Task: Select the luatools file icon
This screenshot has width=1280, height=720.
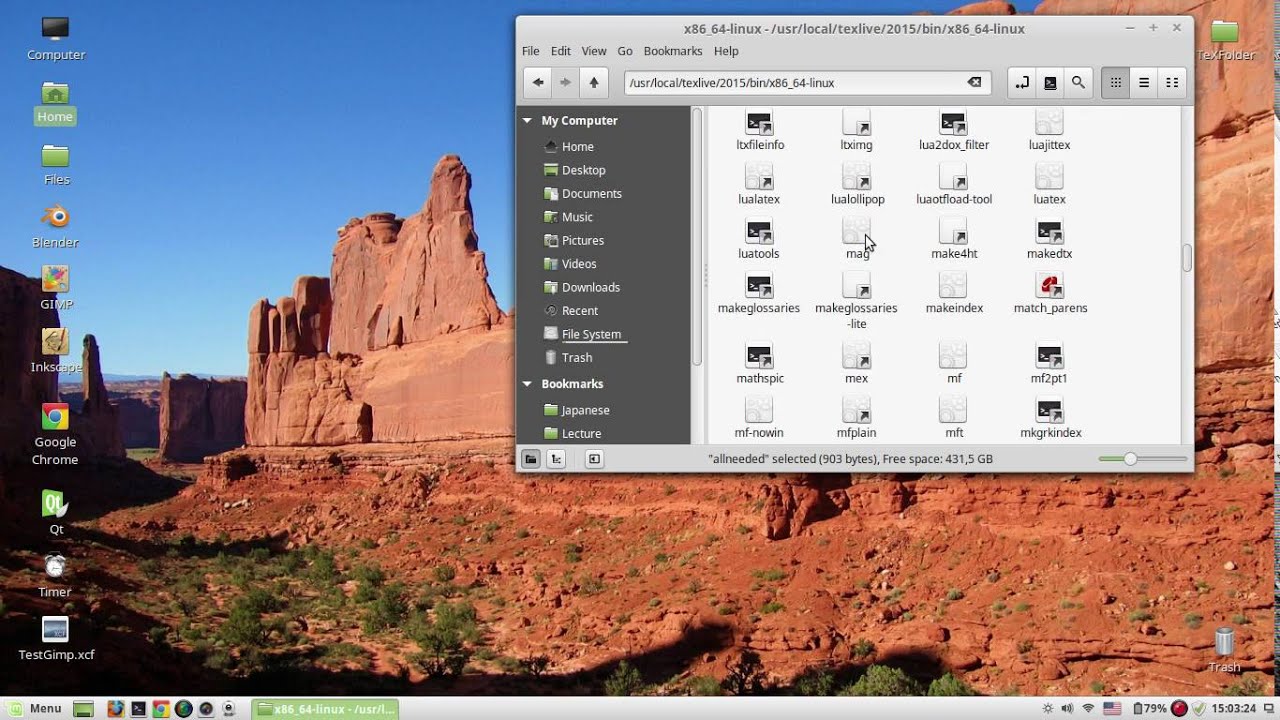Action: (x=760, y=232)
